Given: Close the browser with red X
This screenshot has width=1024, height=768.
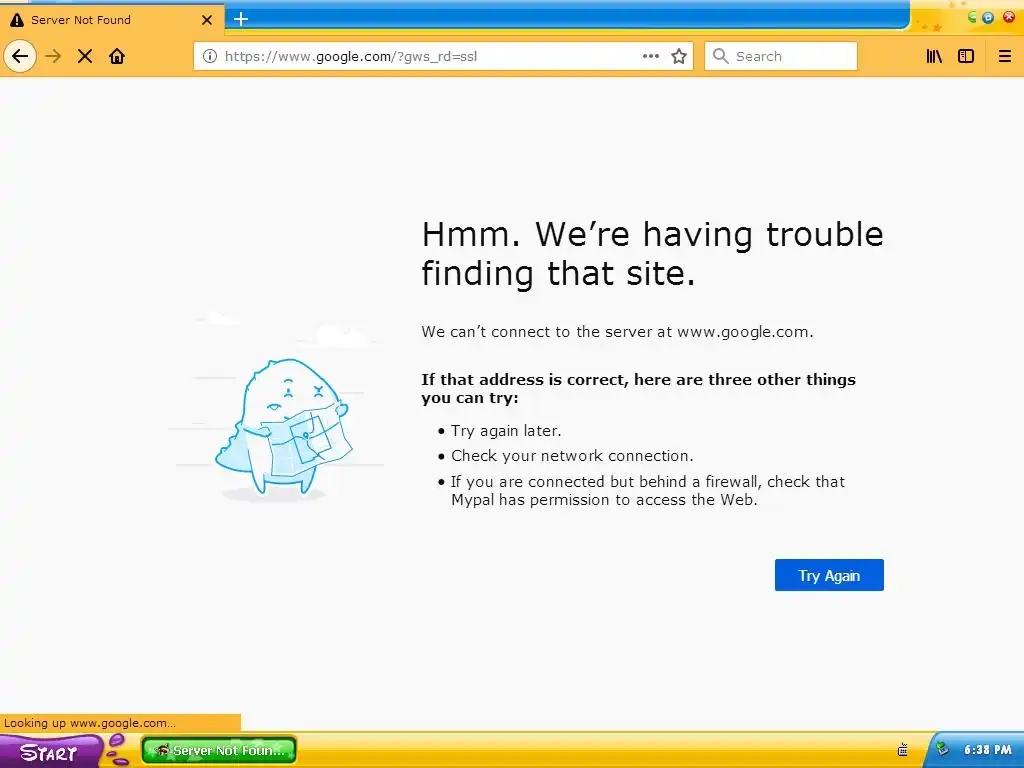Looking at the screenshot, I should point(1008,18).
